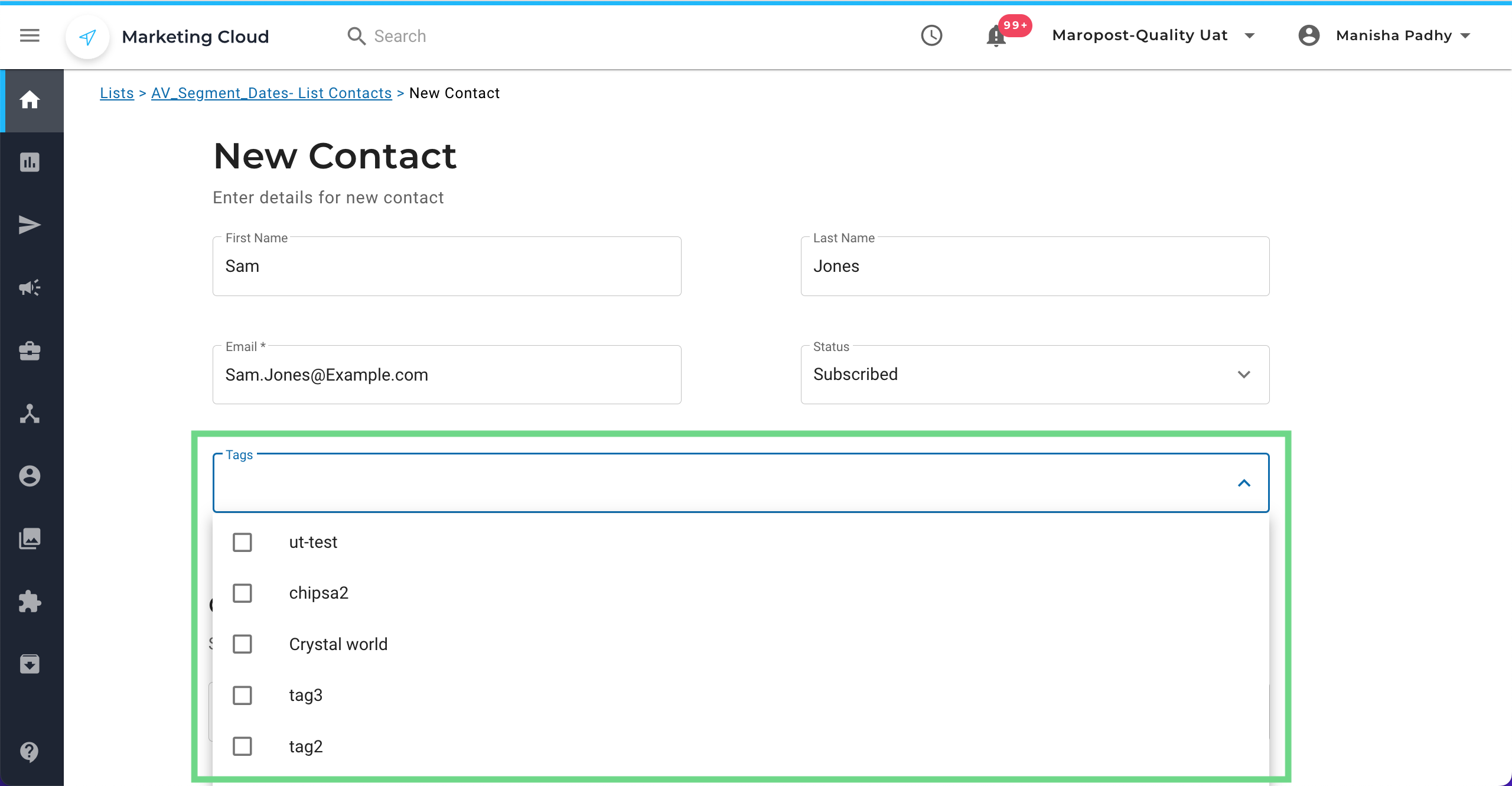Open the briefcase sidebar icon

point(30,350)
